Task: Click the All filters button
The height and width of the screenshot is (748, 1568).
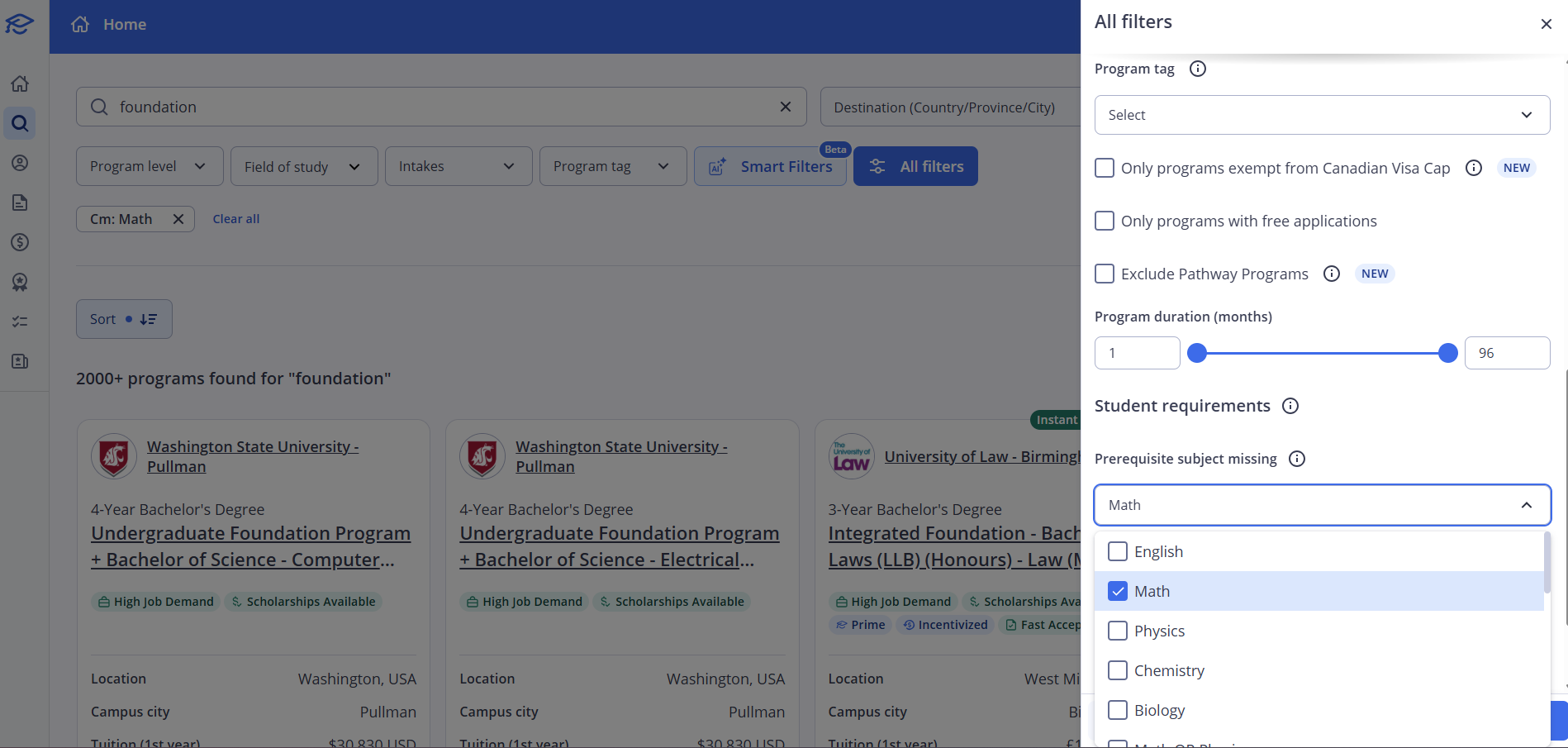Action: click(x=915, y=166)
